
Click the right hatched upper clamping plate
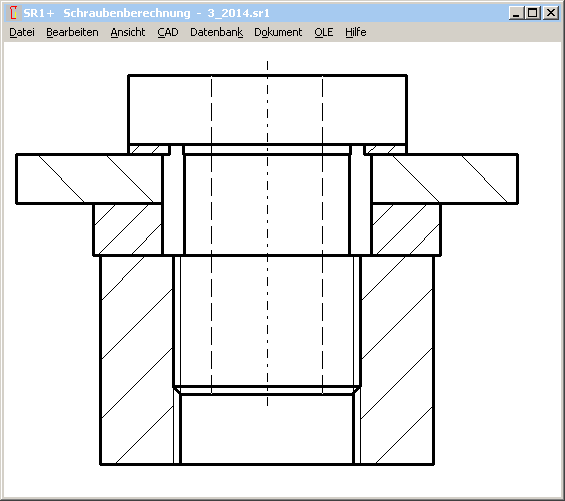click(x=445, y=179)
